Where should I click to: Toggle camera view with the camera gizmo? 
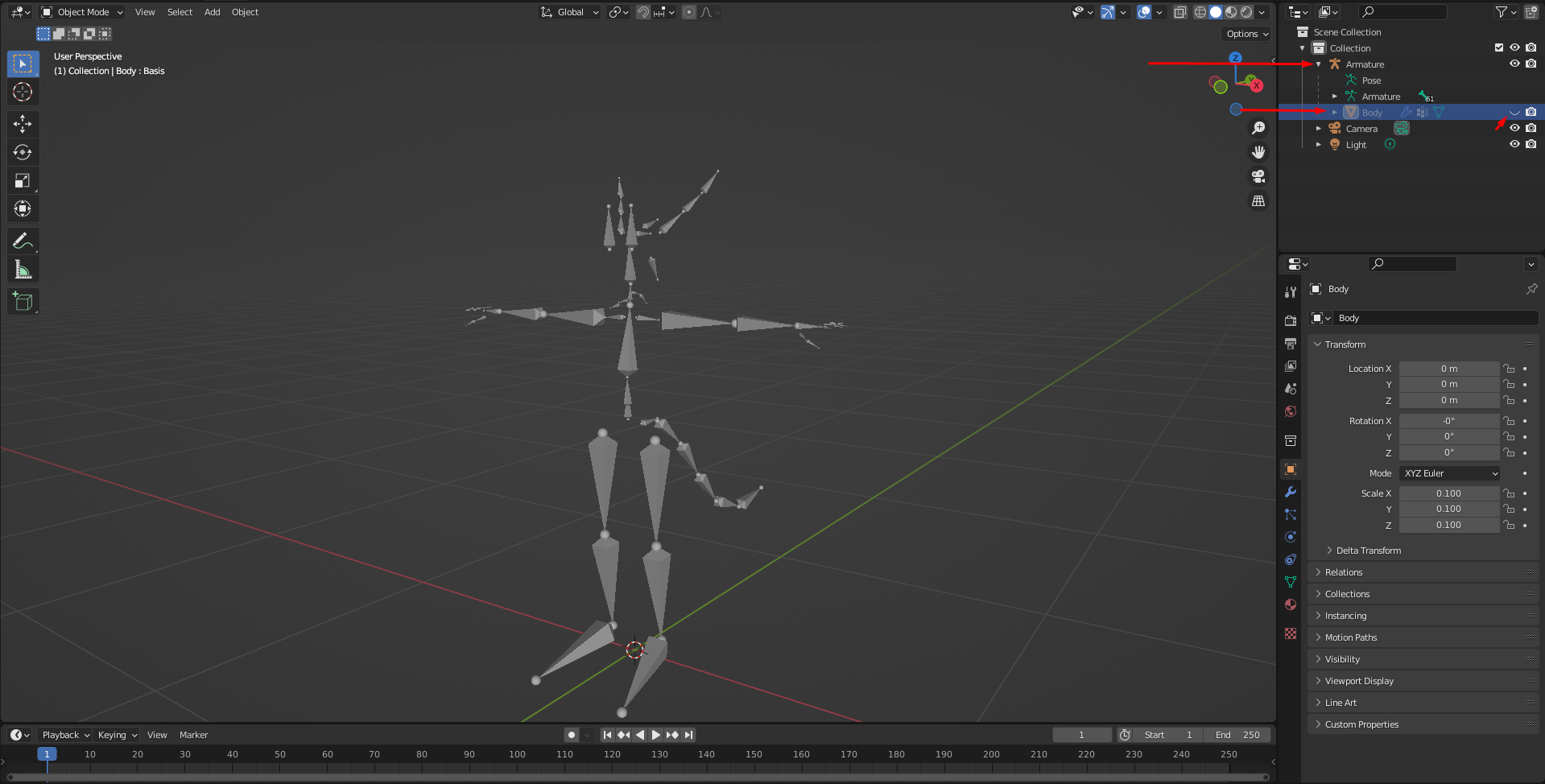1258,176
